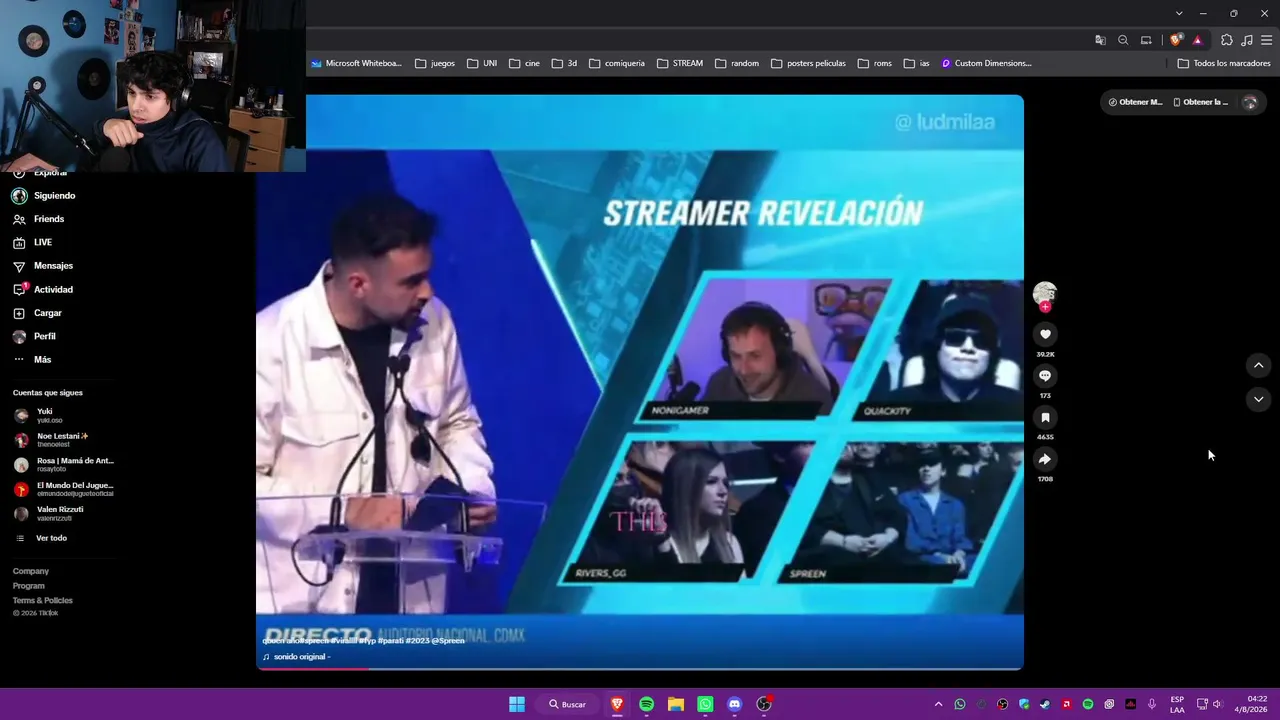Open the tab search chevron in the title bar
The height and width of the screenshot is (720, 1280).
[x=1179, y=13]
